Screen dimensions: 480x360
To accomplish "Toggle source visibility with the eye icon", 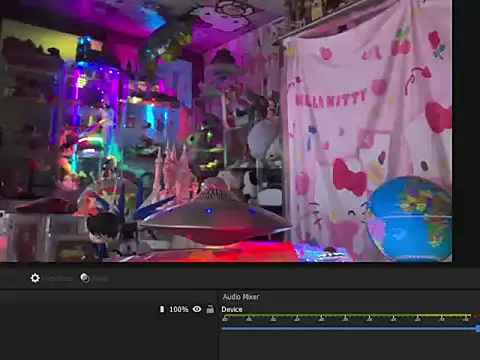I will click(x=197, y=309).
